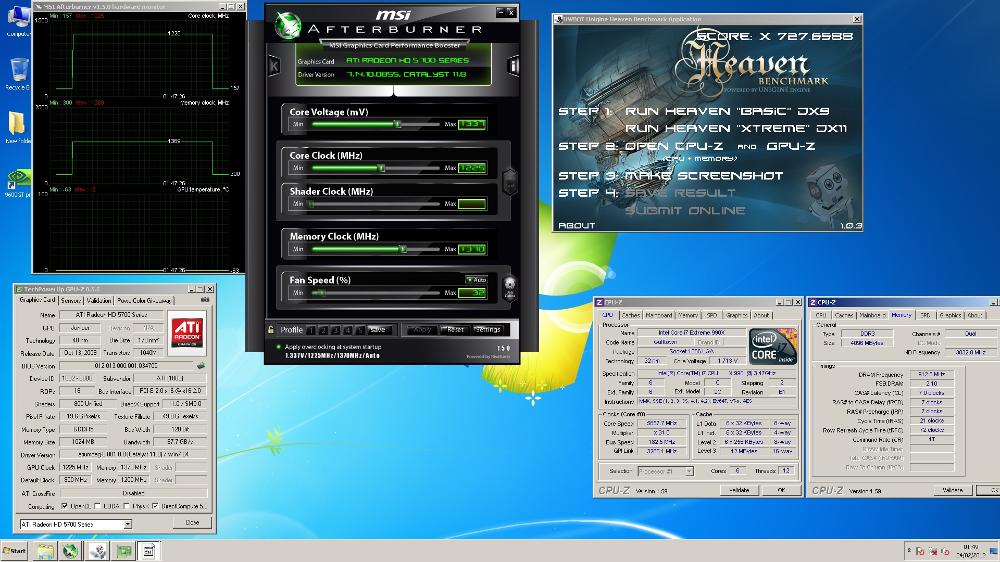Click the Core Clock slider handle

click(381, 168)
